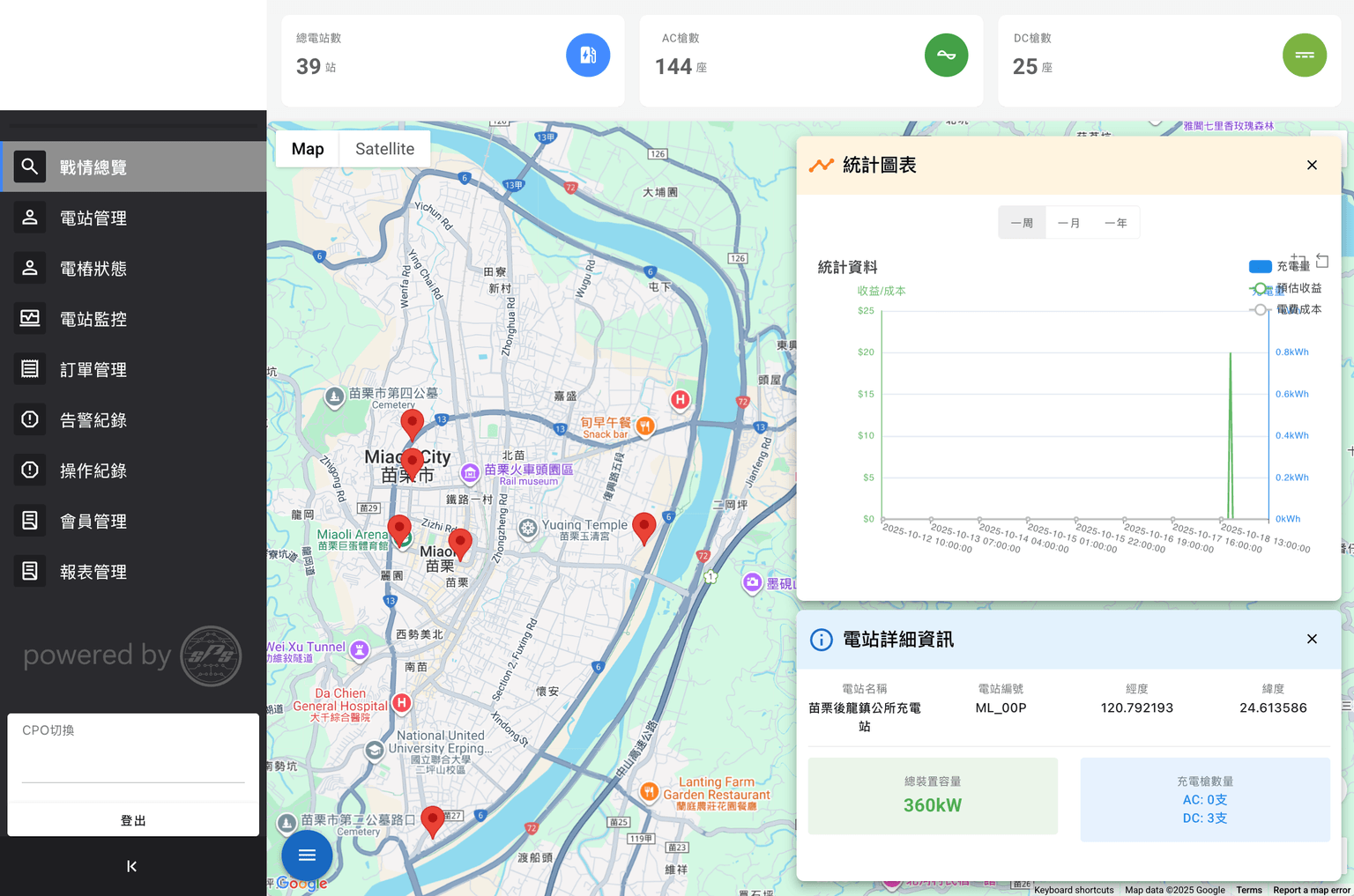Viewport: 1354px width, 896px height.
Task: Switch to Map view
Action: [308, 149]
